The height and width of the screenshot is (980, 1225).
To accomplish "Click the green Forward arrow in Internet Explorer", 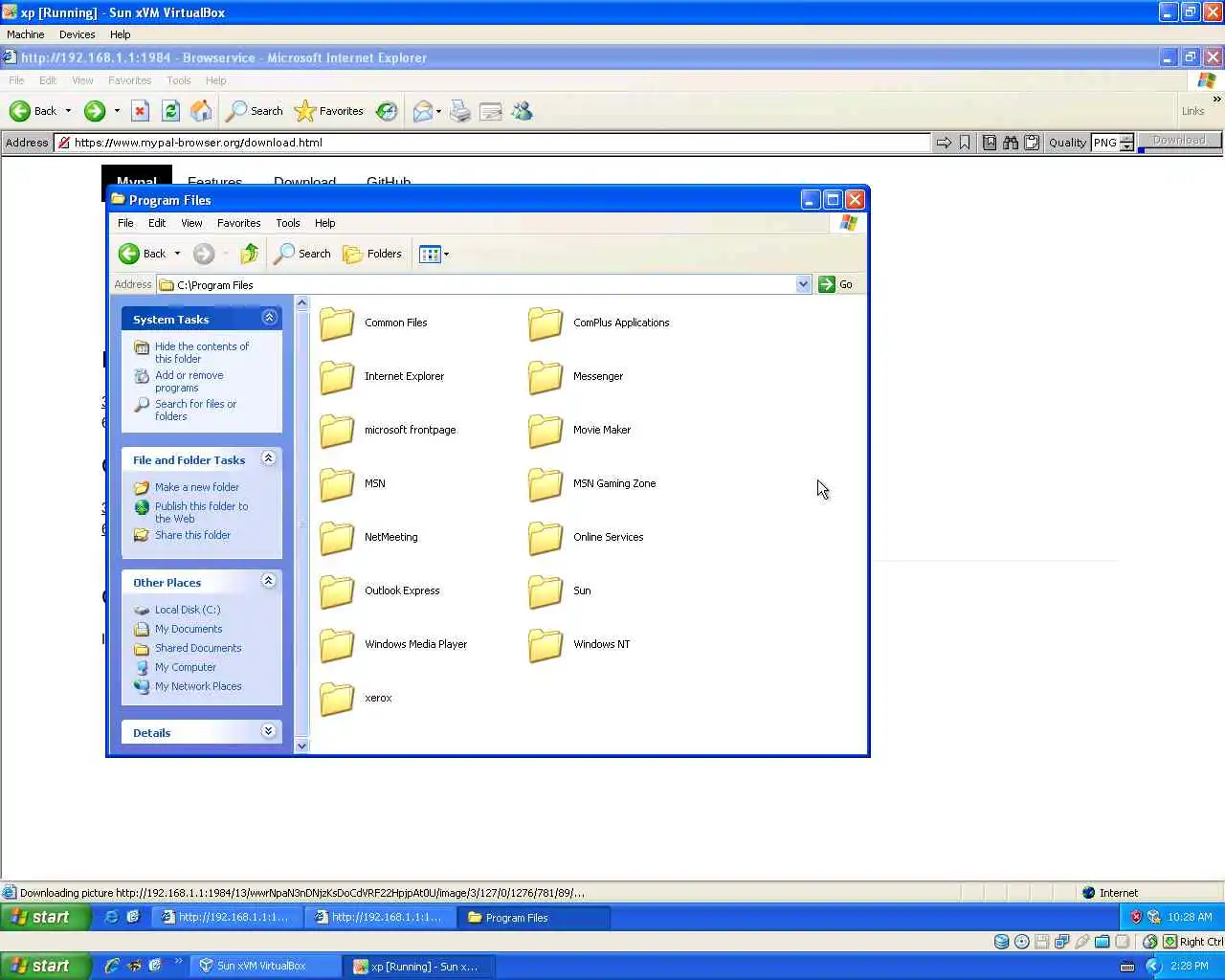I will click(94, 111).
